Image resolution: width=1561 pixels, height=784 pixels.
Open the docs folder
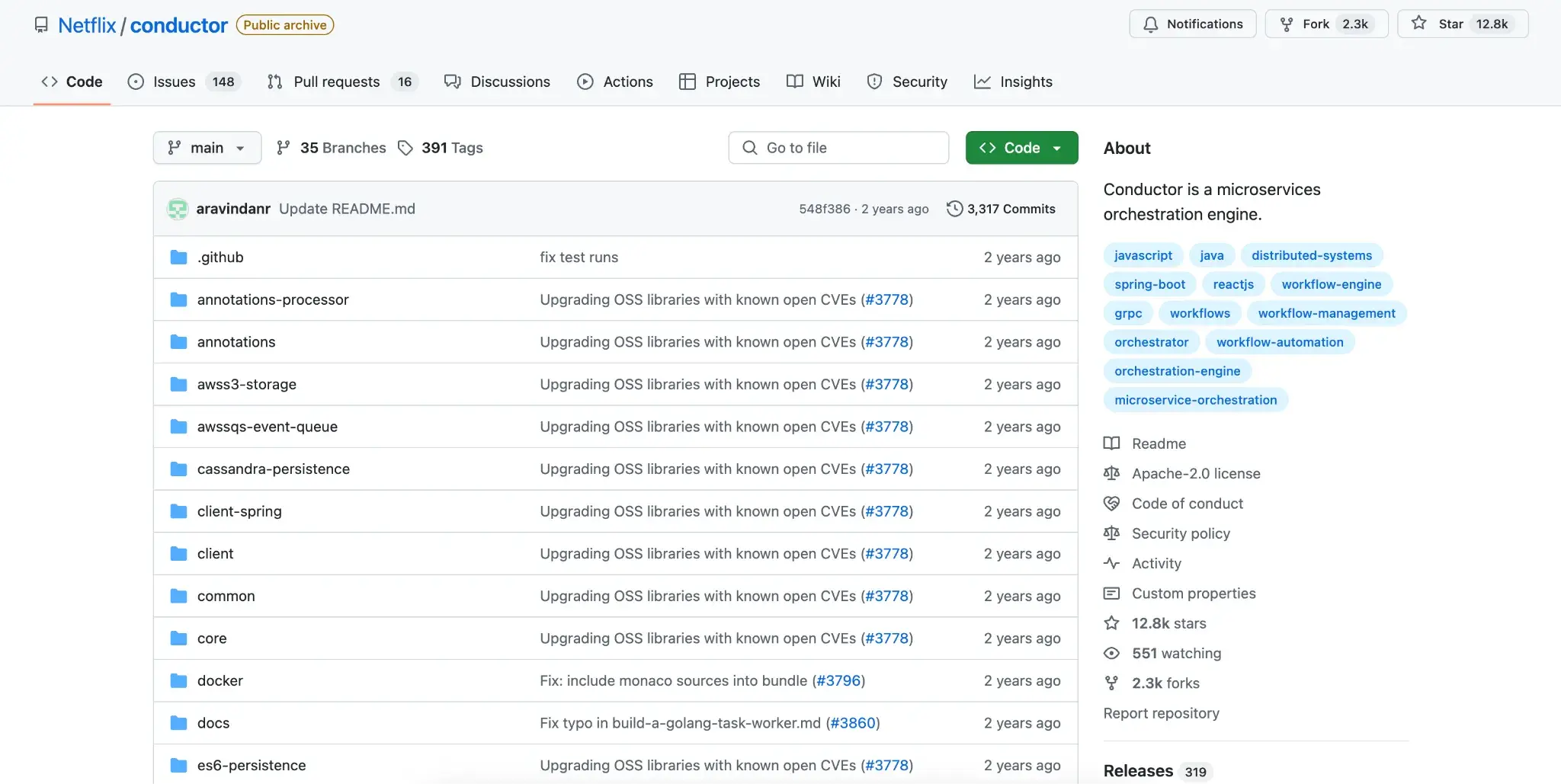click(213, 723)
